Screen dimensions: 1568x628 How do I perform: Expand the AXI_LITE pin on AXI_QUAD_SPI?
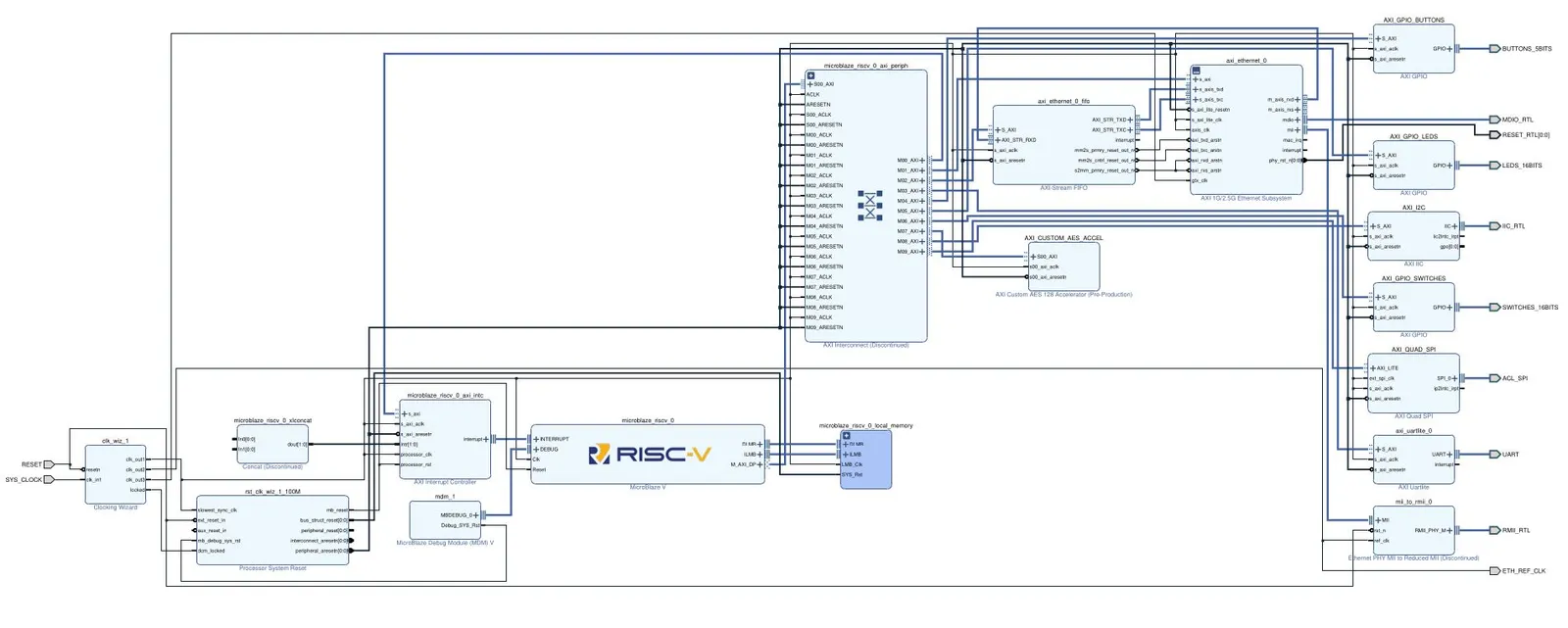pos(1373,368)
